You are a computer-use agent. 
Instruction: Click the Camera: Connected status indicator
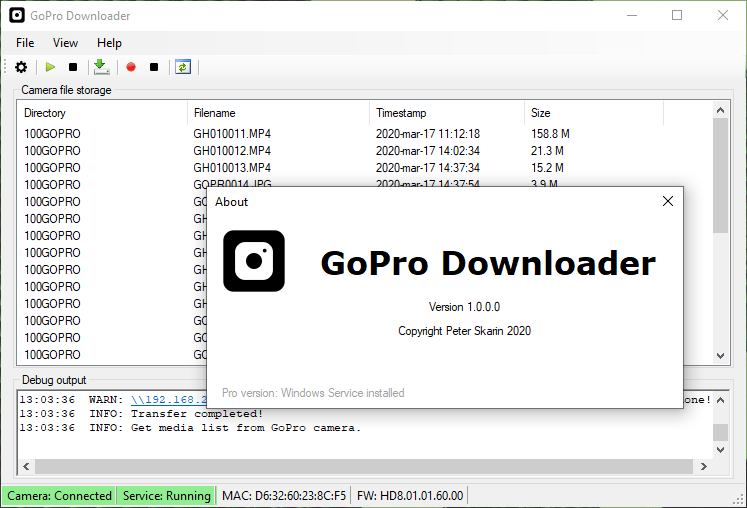[x=59, y=496]
